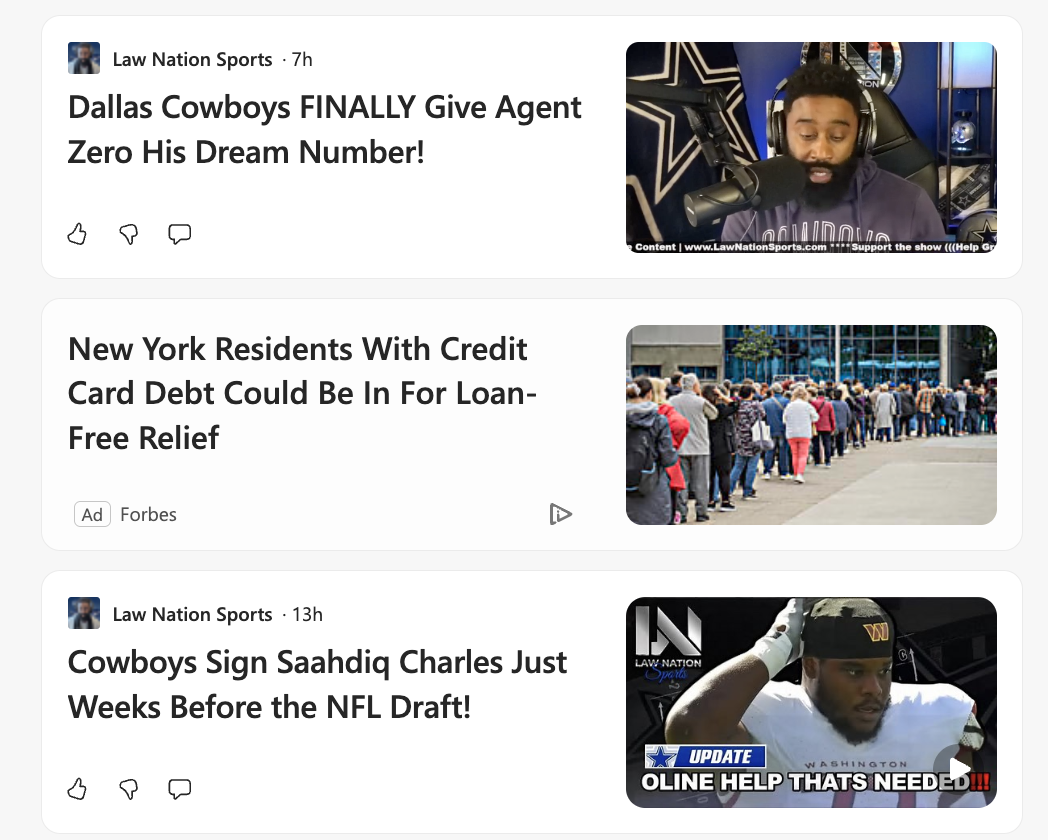
Task: Open comments on Agent Zero article
Action: coord(179,234)
